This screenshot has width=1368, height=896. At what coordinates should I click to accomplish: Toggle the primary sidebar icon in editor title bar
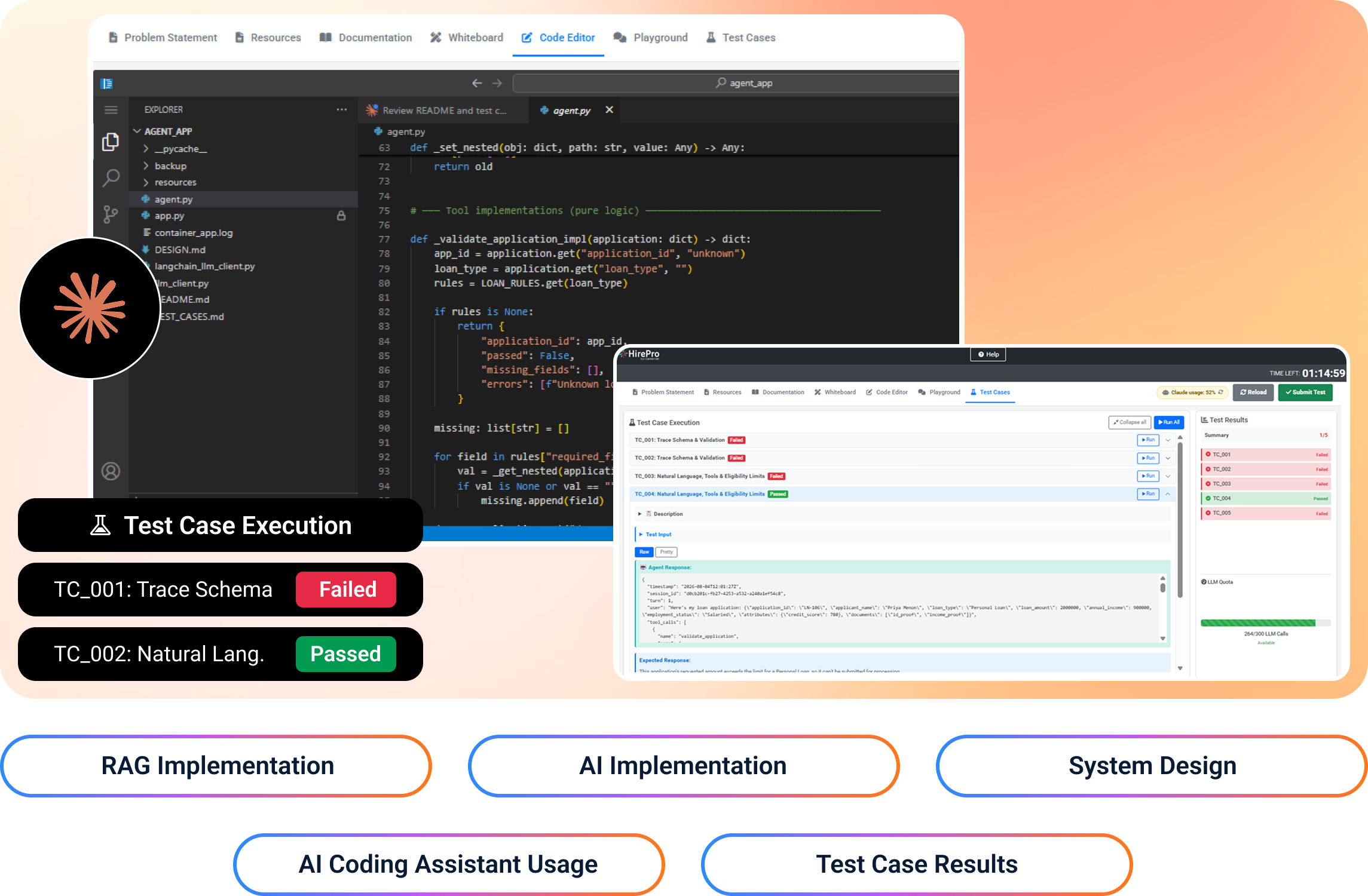[x=107, y=84]
